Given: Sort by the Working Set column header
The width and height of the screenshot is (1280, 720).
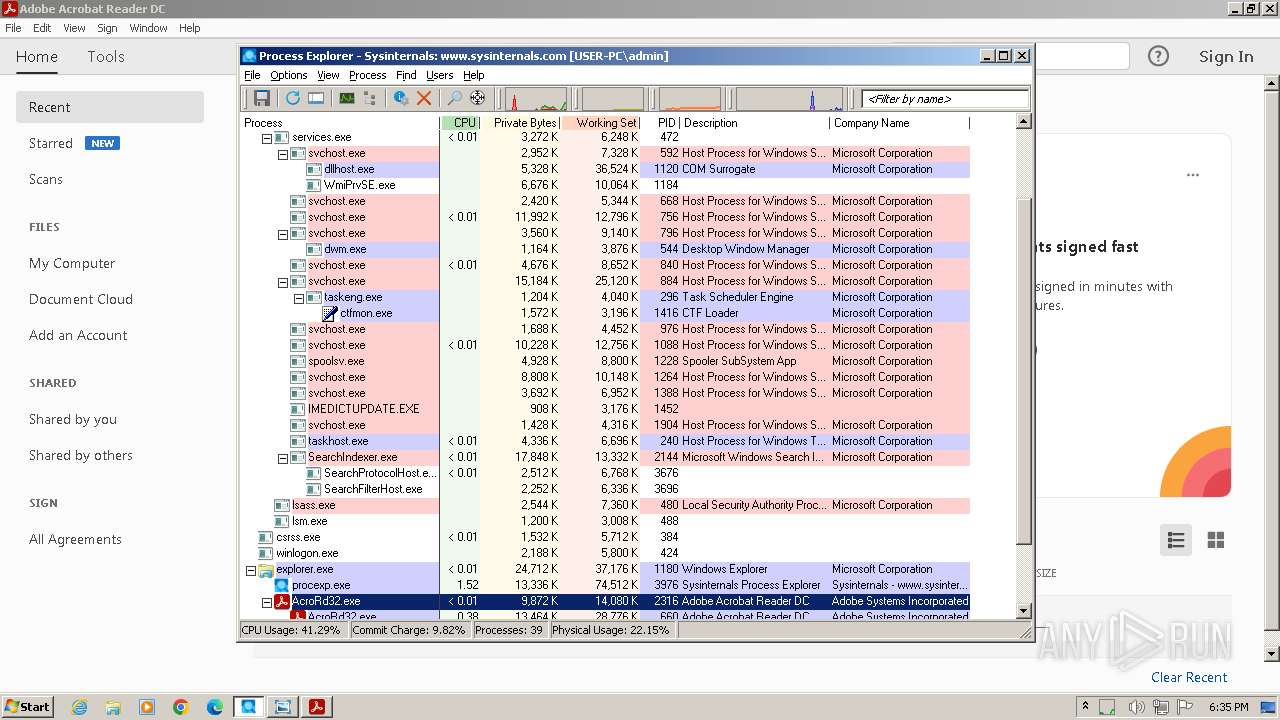Looking at the screenshot, I should coord(600,123).
